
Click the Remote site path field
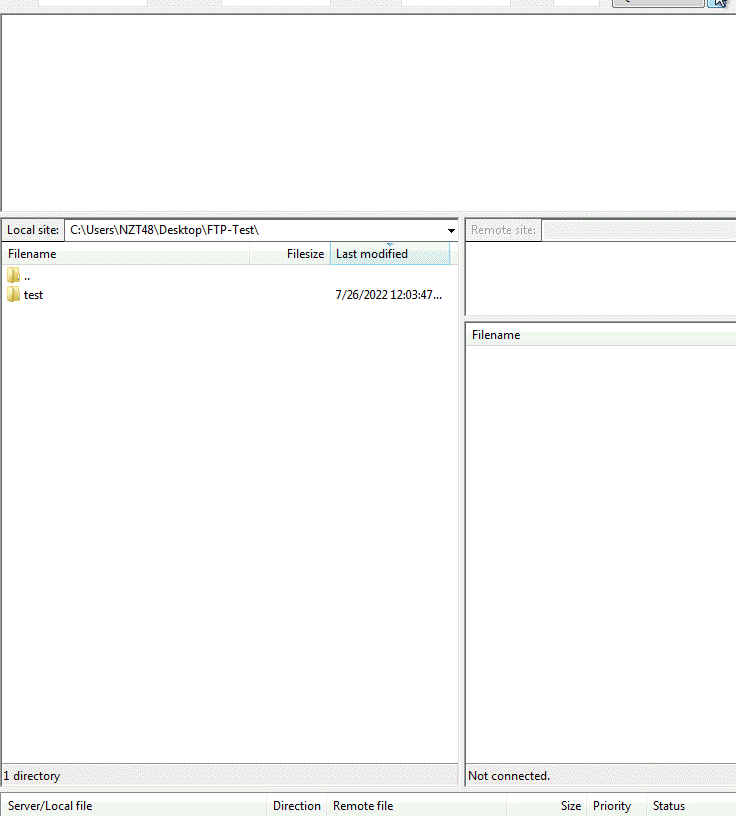638,230
